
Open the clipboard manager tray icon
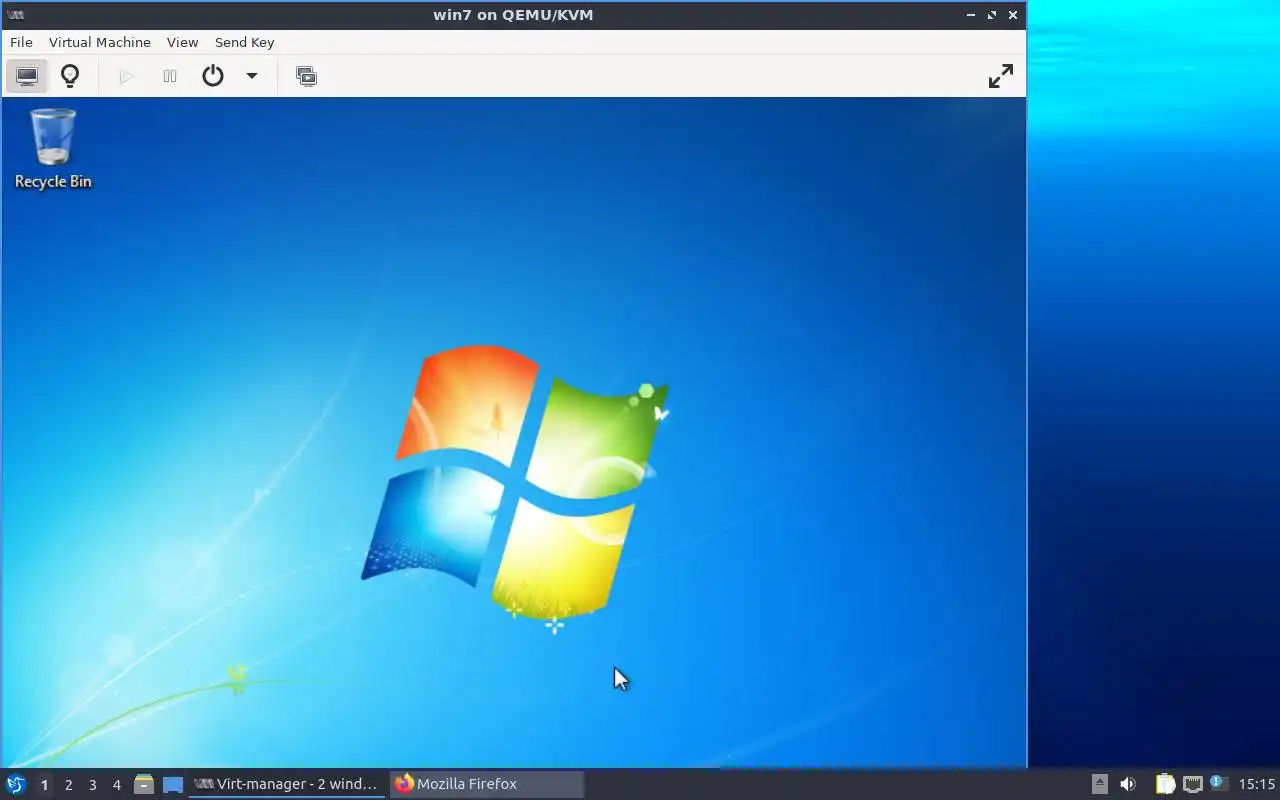(x=1165, y=784)
